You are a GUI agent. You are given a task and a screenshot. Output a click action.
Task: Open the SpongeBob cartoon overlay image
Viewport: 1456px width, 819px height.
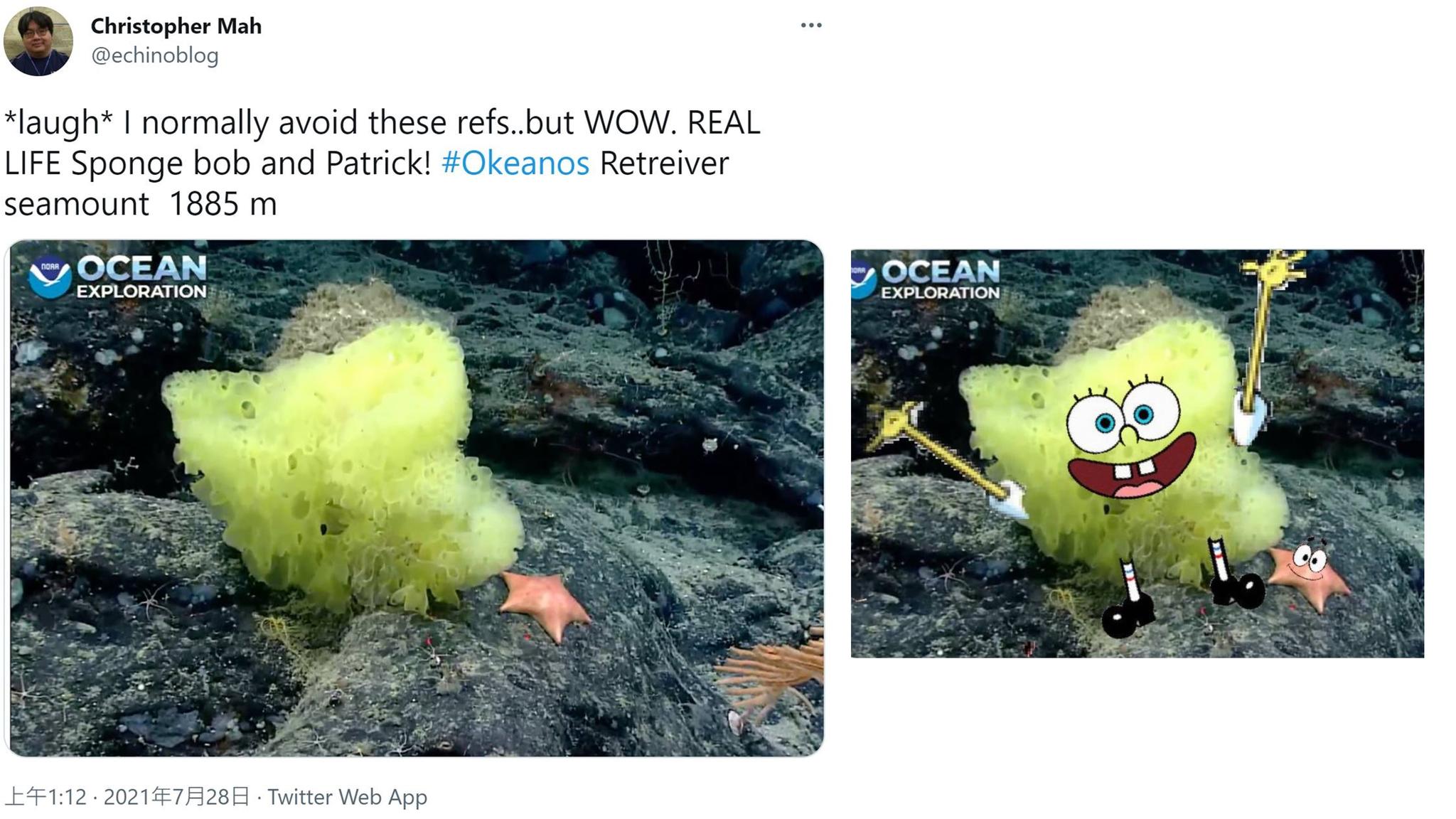[x=1137, y=454]
